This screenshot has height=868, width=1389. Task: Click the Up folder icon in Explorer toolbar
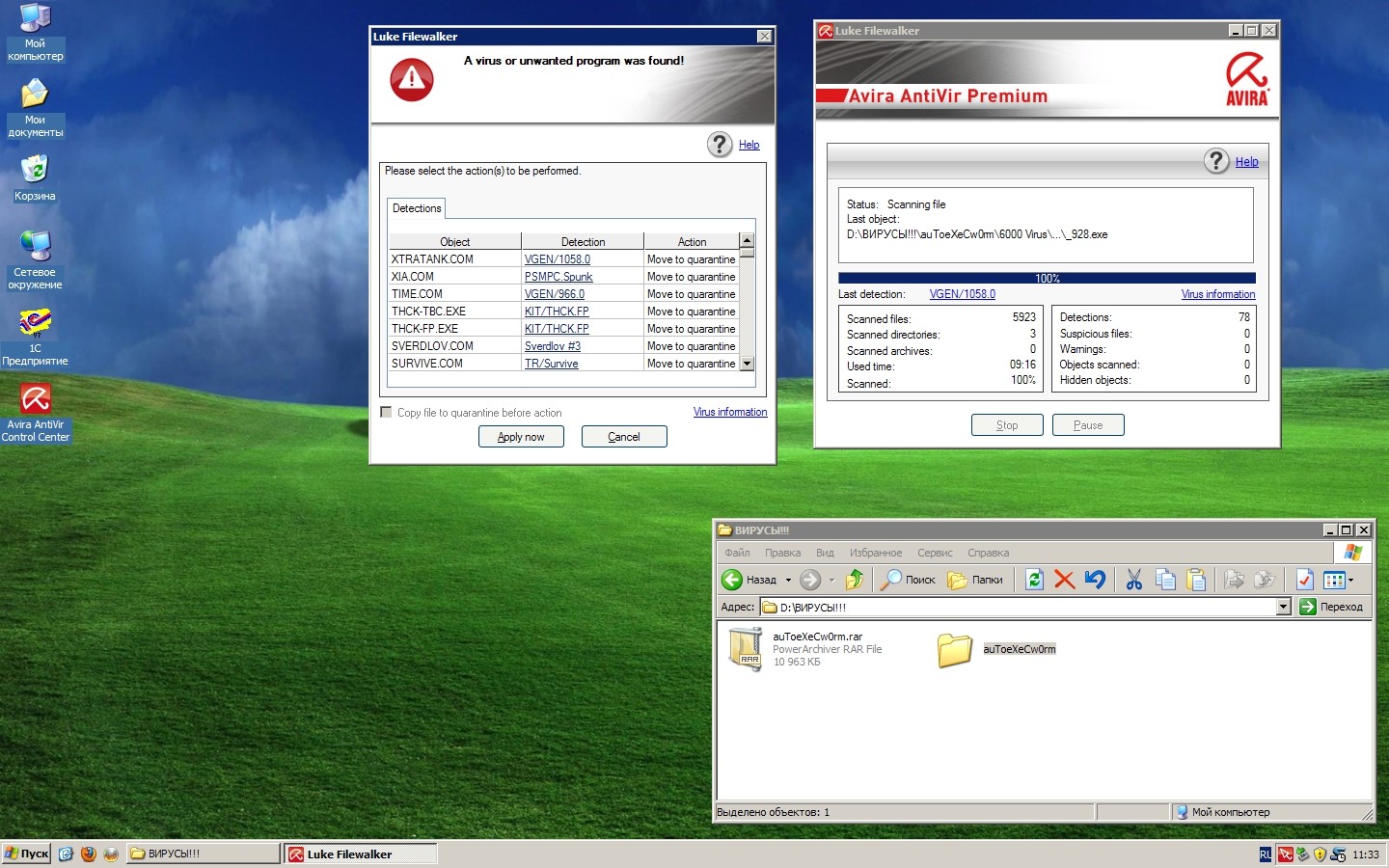[854, 580]
